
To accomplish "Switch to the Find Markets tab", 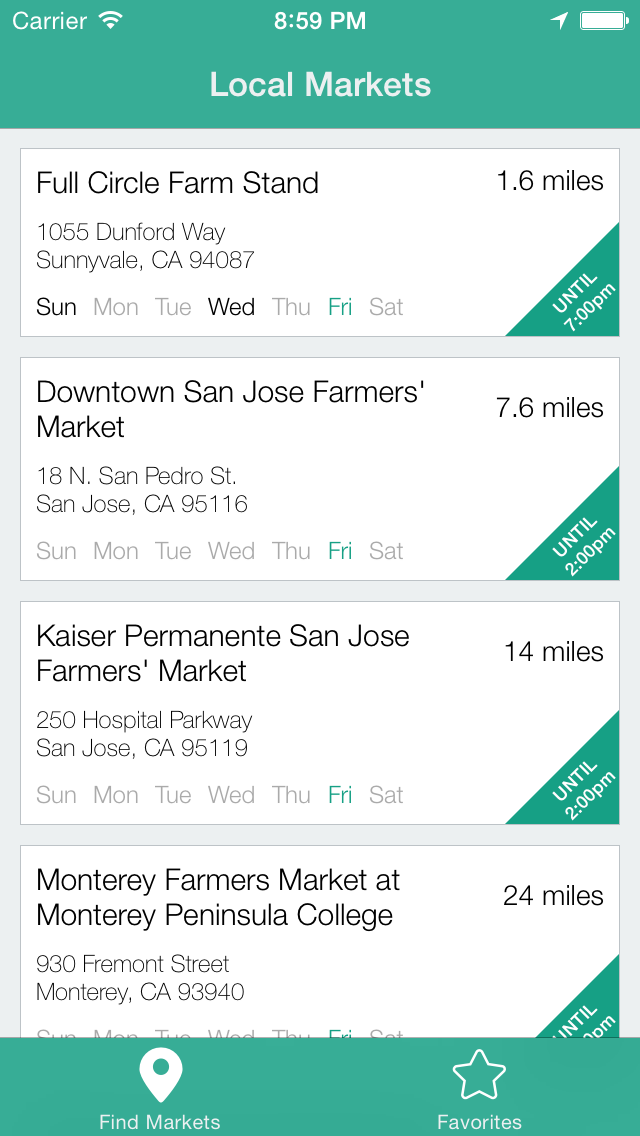I will (x=160, y=1090).
